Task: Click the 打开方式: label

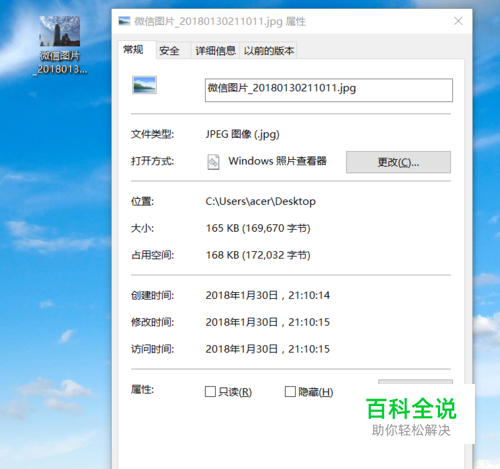Action: (152, 161)
